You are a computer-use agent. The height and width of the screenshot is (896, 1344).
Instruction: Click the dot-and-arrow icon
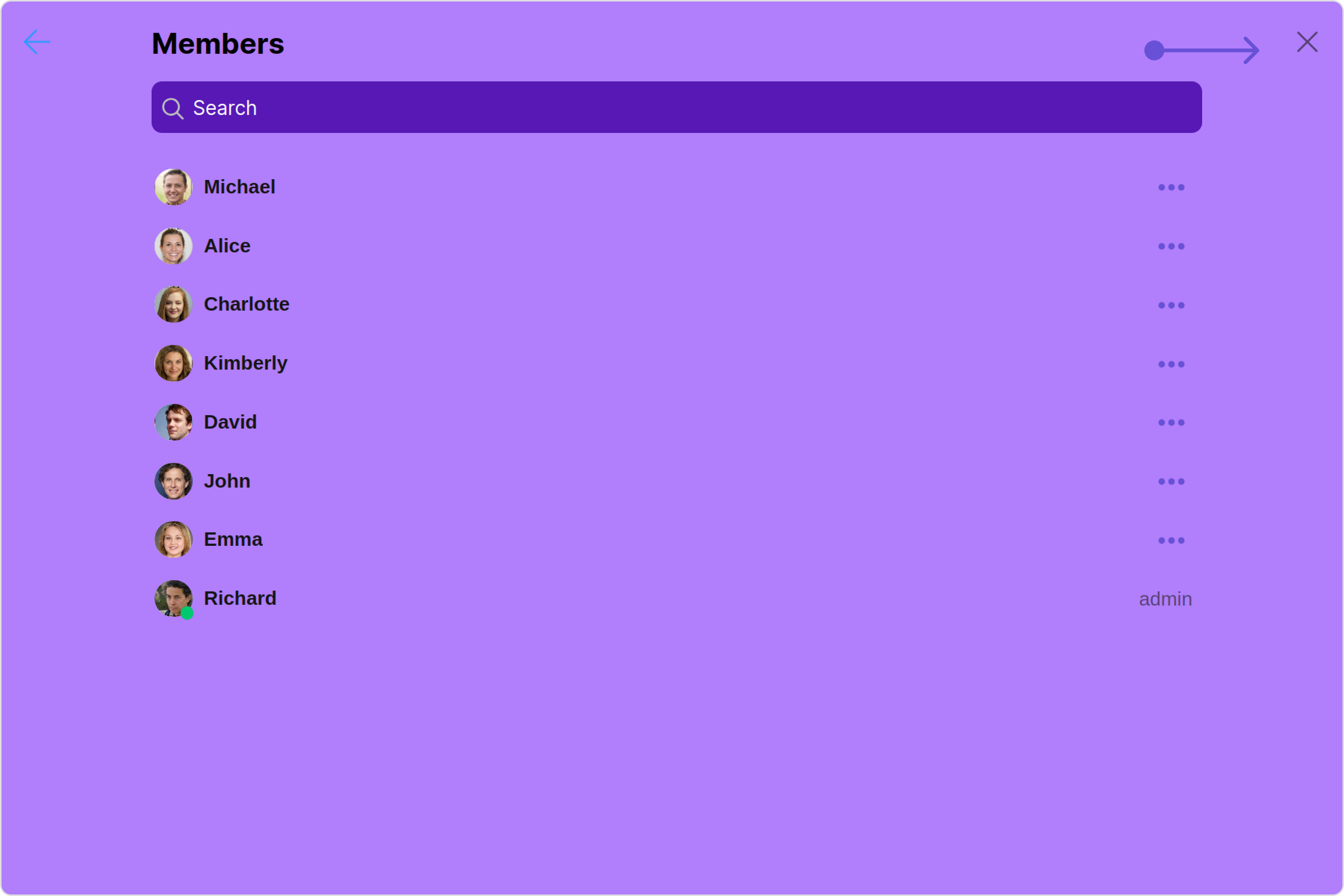(x=1201, y=50)
